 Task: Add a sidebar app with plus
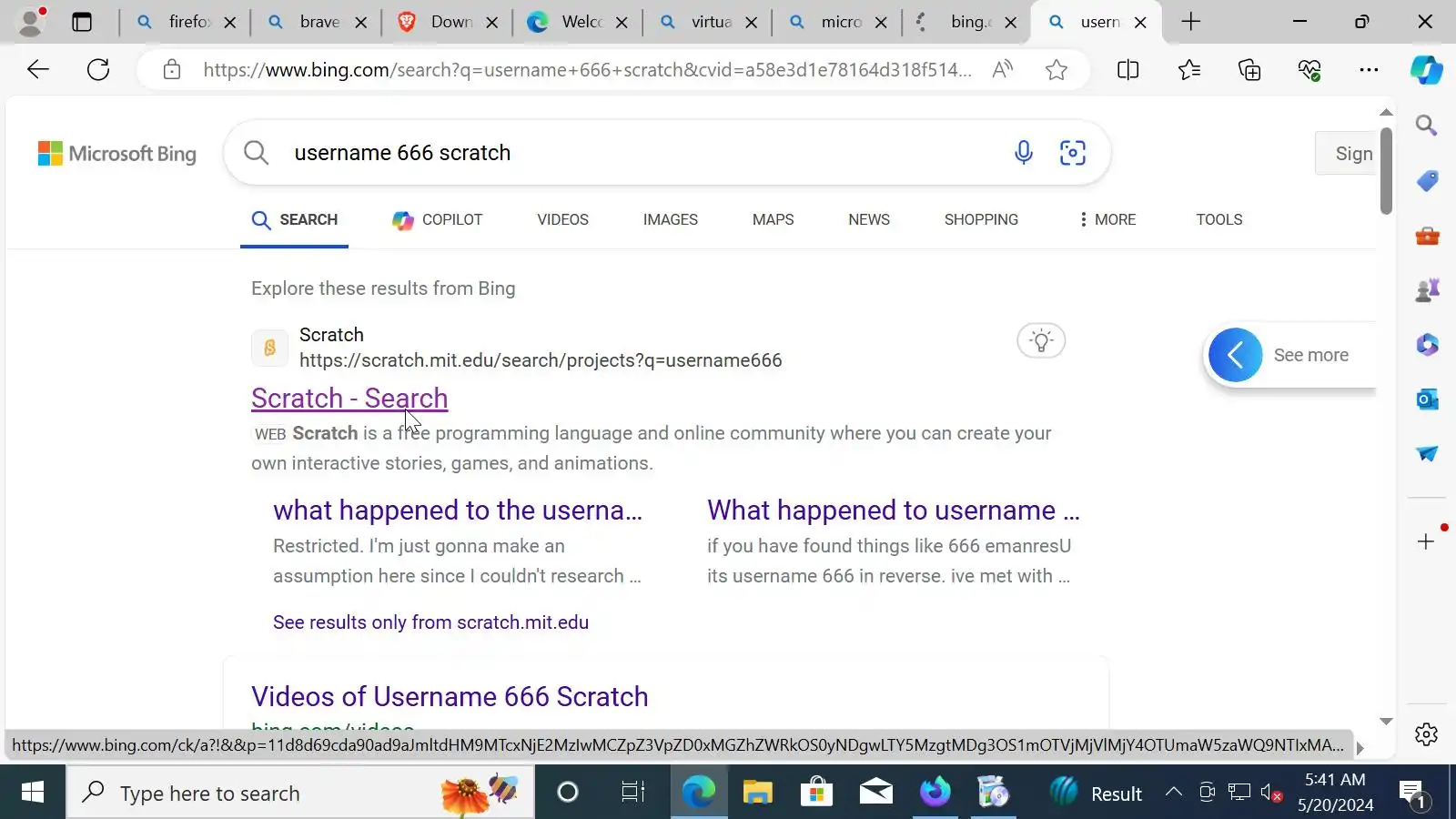[x=1426, y=541]
